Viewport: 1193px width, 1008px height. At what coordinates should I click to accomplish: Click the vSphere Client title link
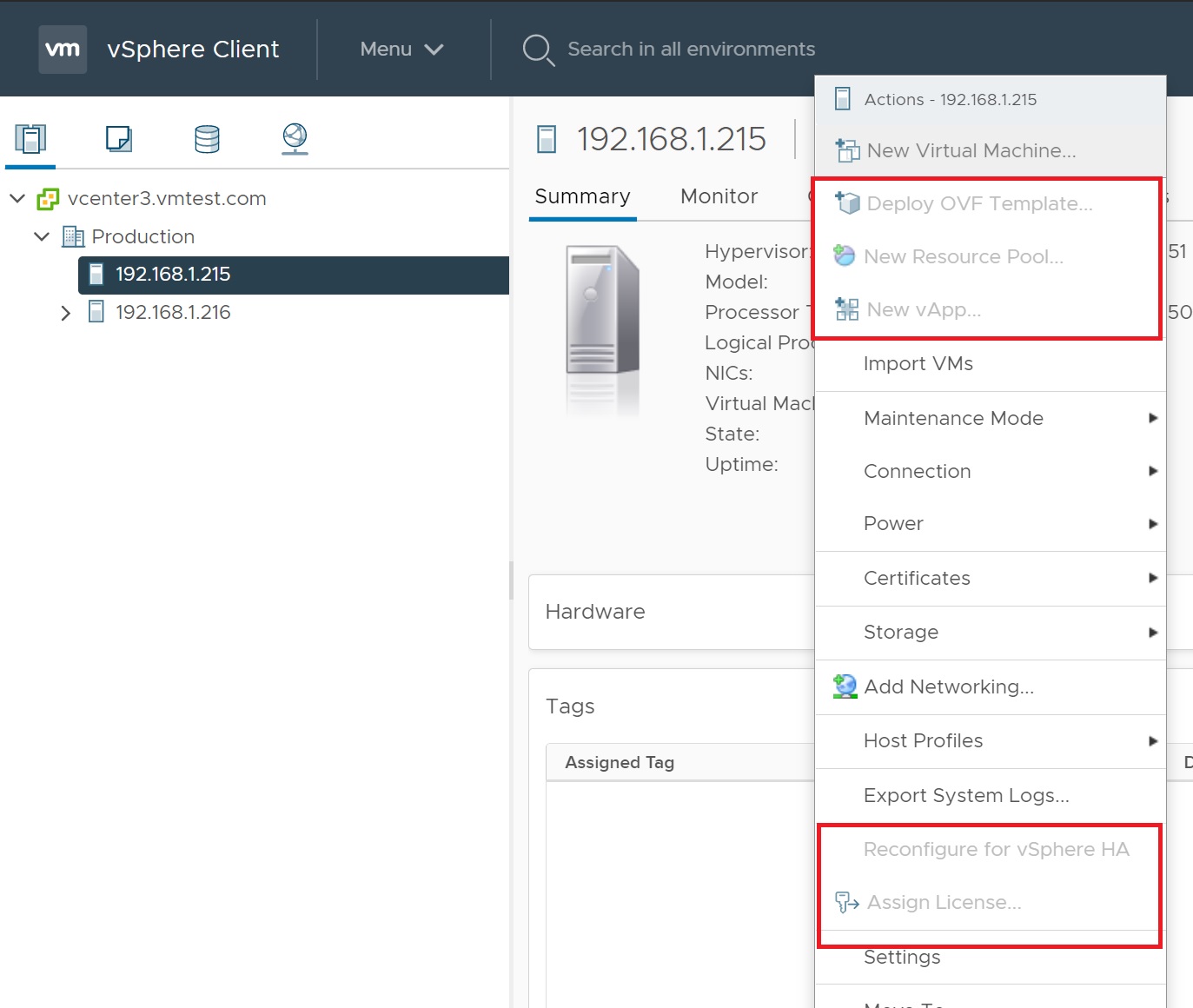click(x=193, y=50)
